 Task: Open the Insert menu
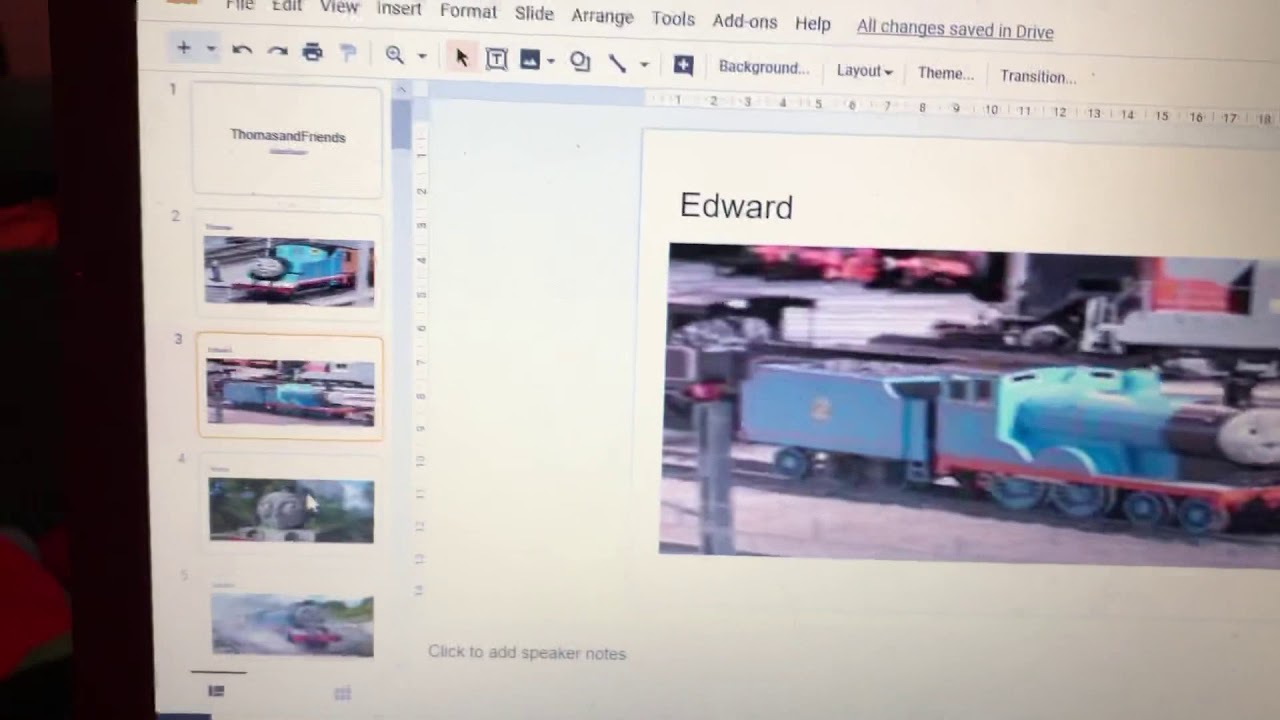tap(399, 9)
